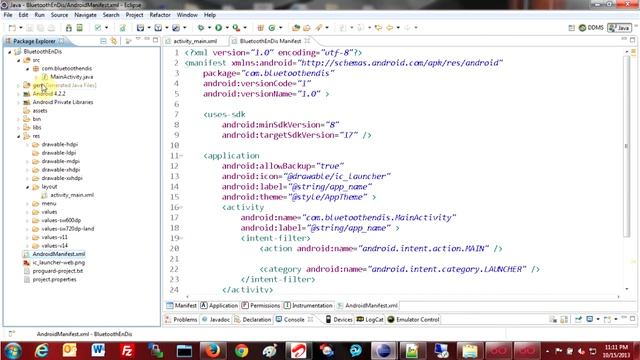Screen dimensions: 640x360
Task: Open the Window menu
Action: click(x=187, y=15)
